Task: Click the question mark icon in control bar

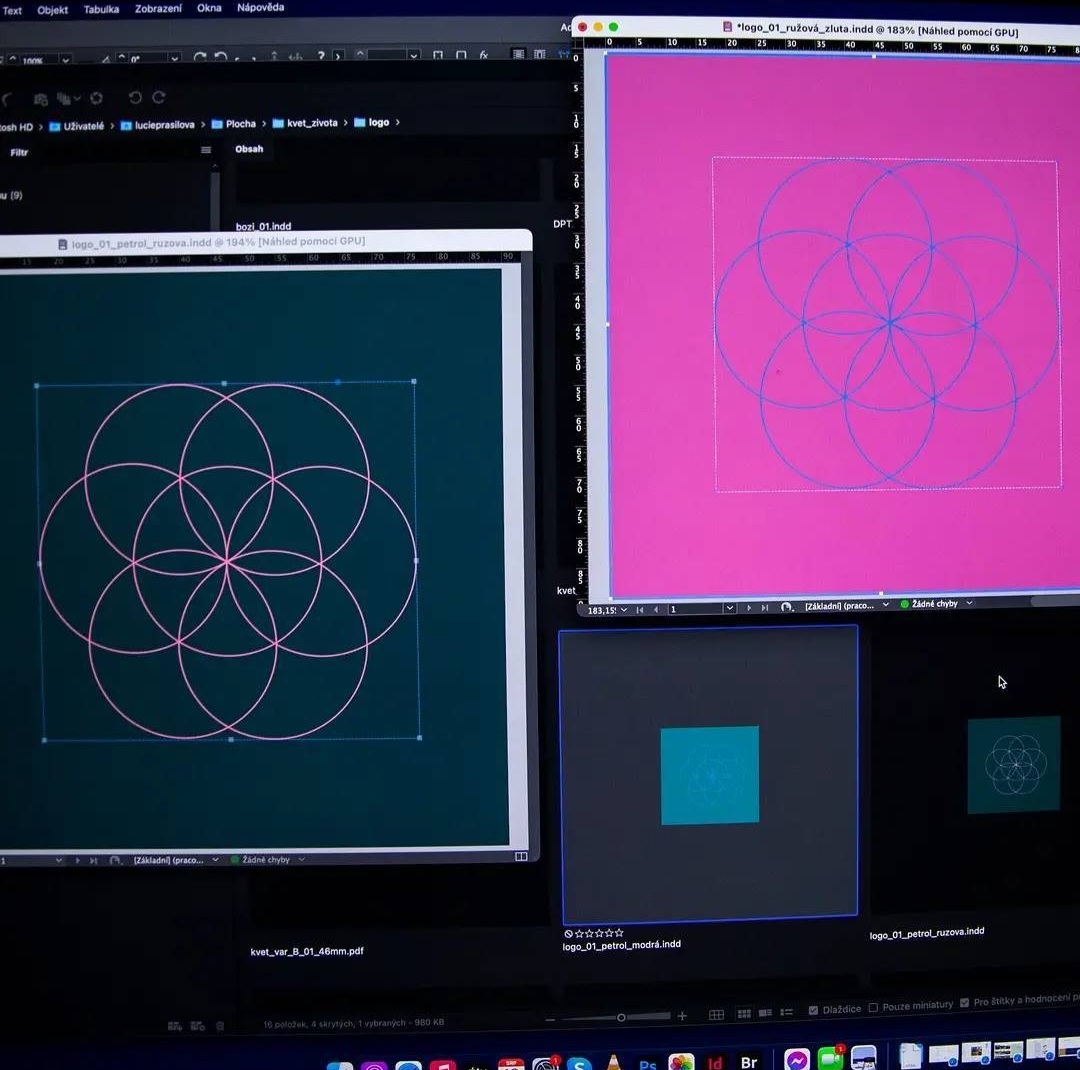Action: point(321,55)
